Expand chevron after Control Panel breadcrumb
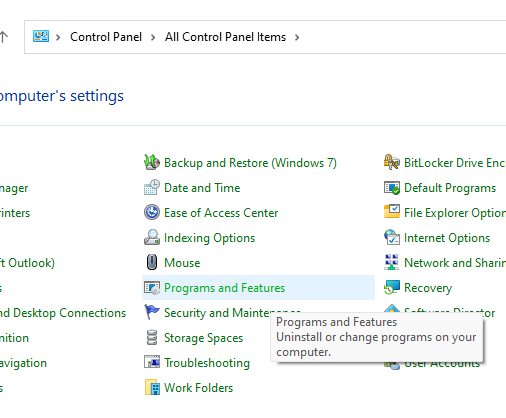The image size is (506, 418). pyautogui.click(x=153, y=37)
